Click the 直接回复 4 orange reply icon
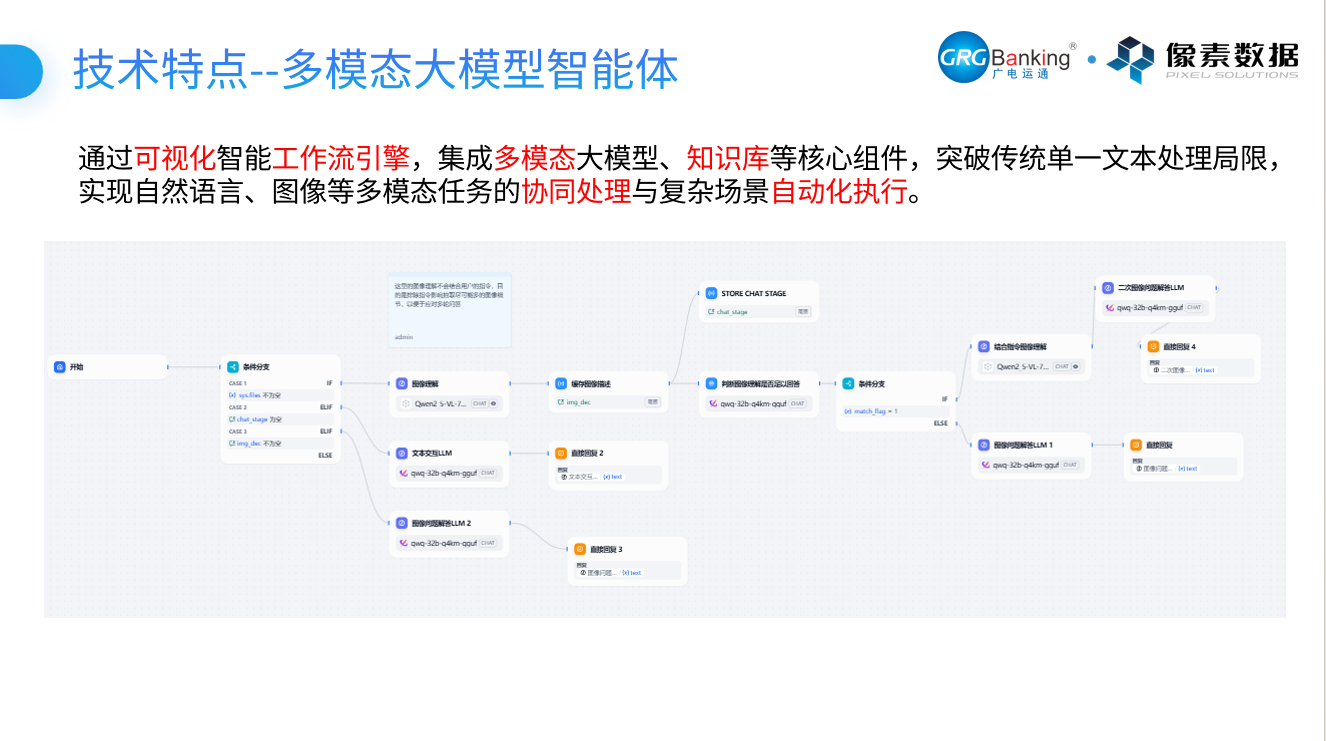 [1153, 347]
